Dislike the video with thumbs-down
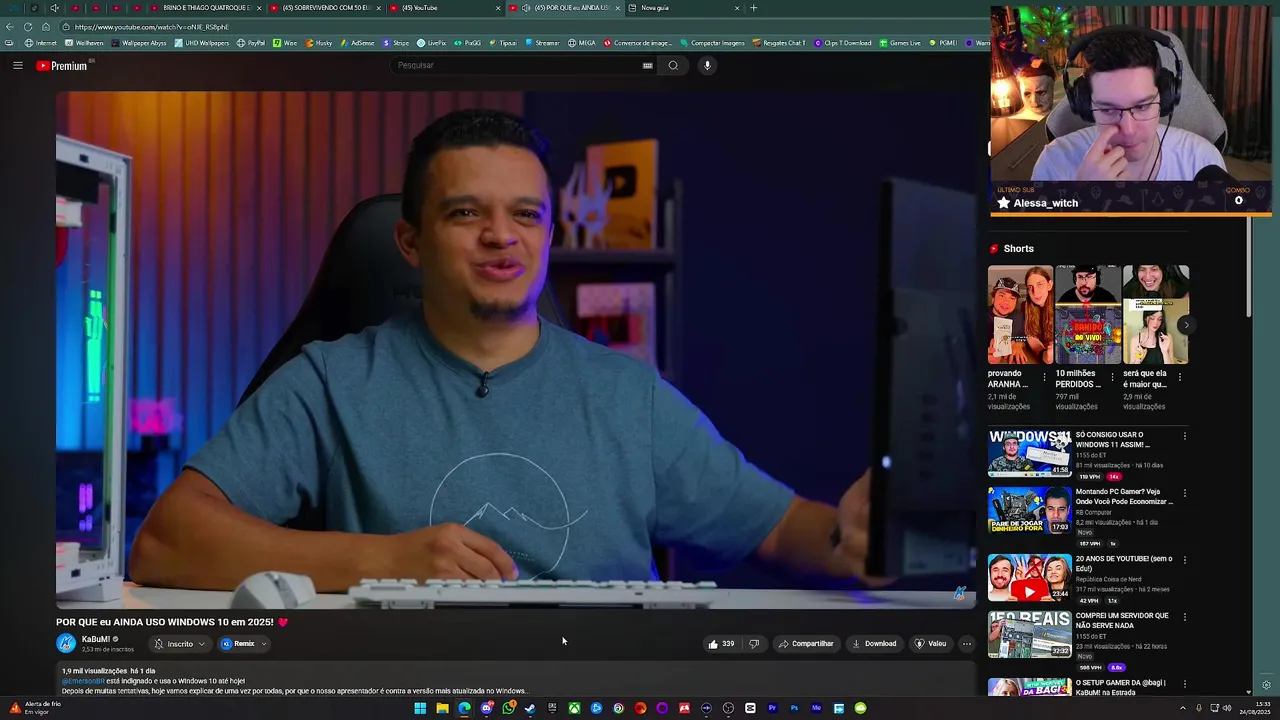This screenshot has width=1280, height=720. pos(755,644)
